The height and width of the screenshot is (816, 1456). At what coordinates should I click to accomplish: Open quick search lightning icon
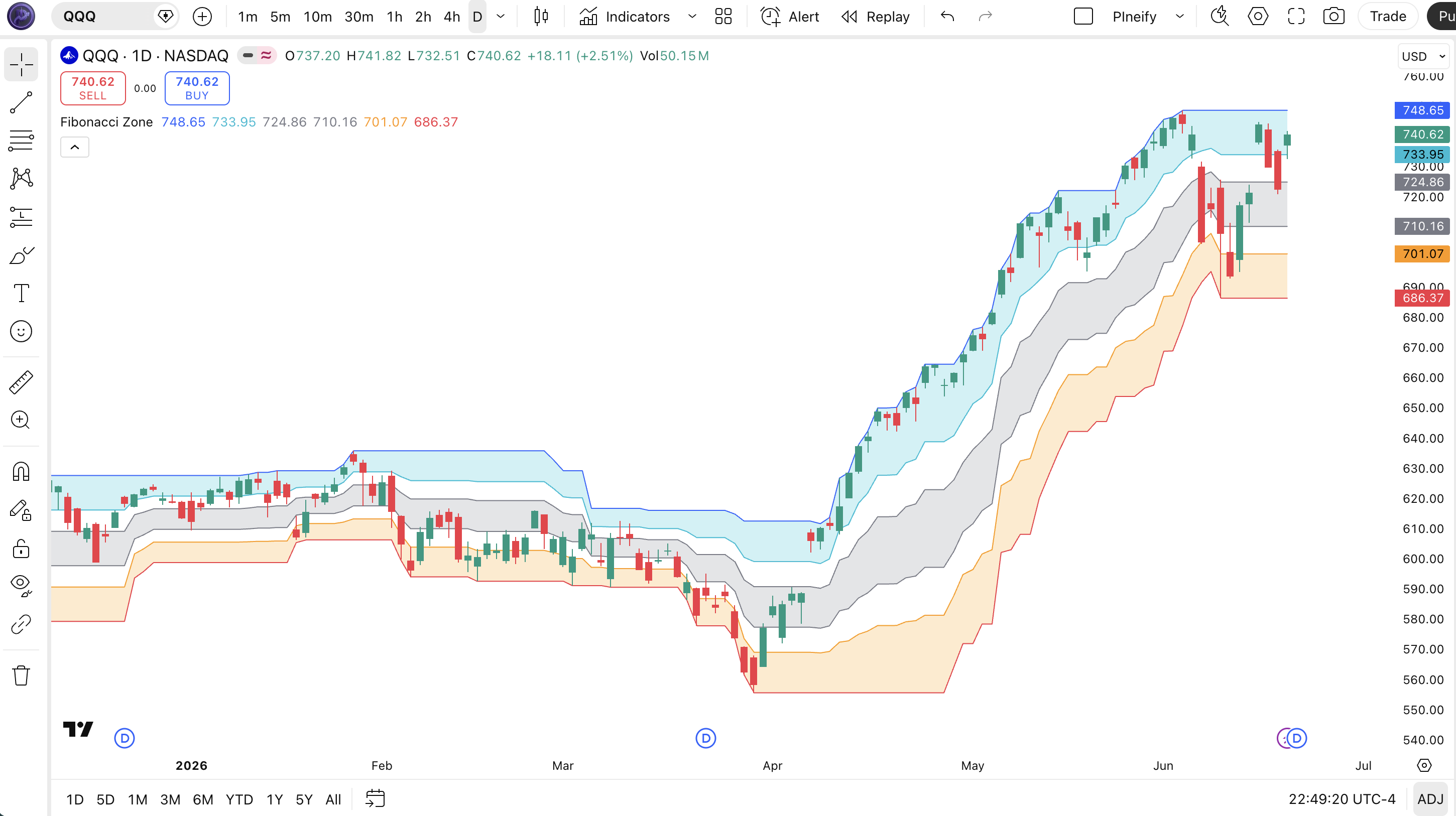(x=1220, y=17)
